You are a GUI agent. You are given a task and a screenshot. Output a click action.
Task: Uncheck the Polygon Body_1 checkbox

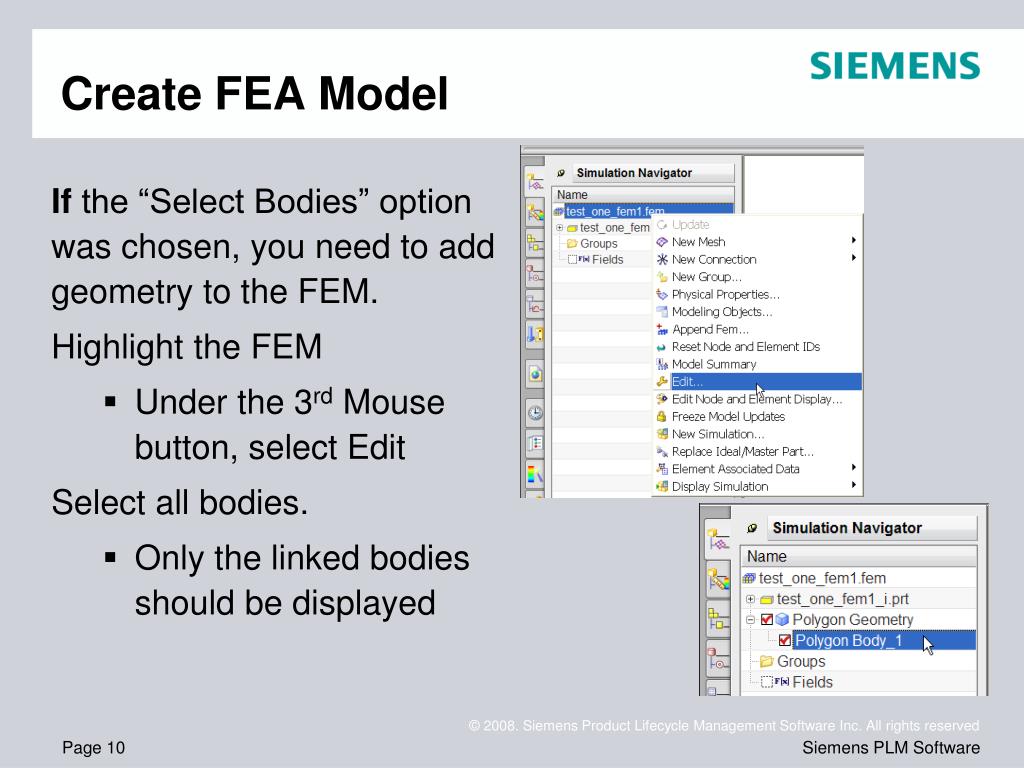coord(784,640)
